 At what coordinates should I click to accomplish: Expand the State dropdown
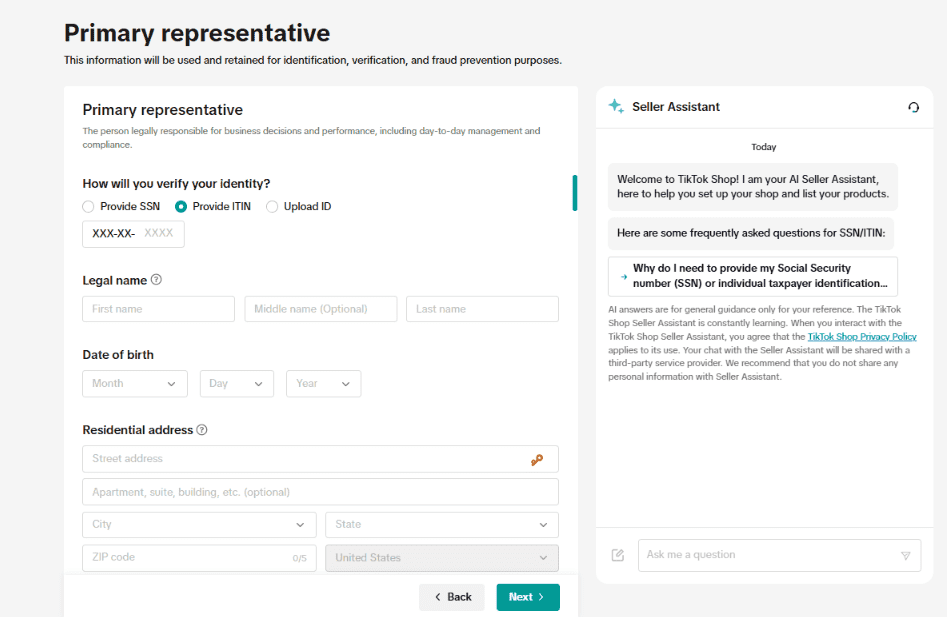point(441,524)
